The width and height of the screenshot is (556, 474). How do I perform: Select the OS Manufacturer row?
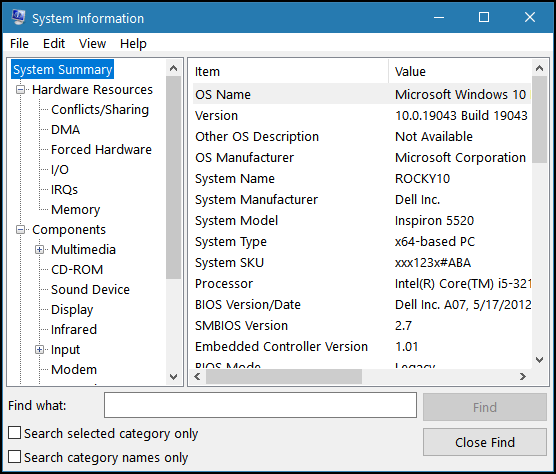(362, 157)
